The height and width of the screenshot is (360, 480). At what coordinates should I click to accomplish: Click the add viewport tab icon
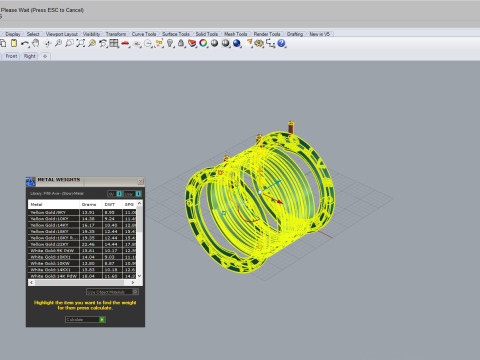(45, 56)
